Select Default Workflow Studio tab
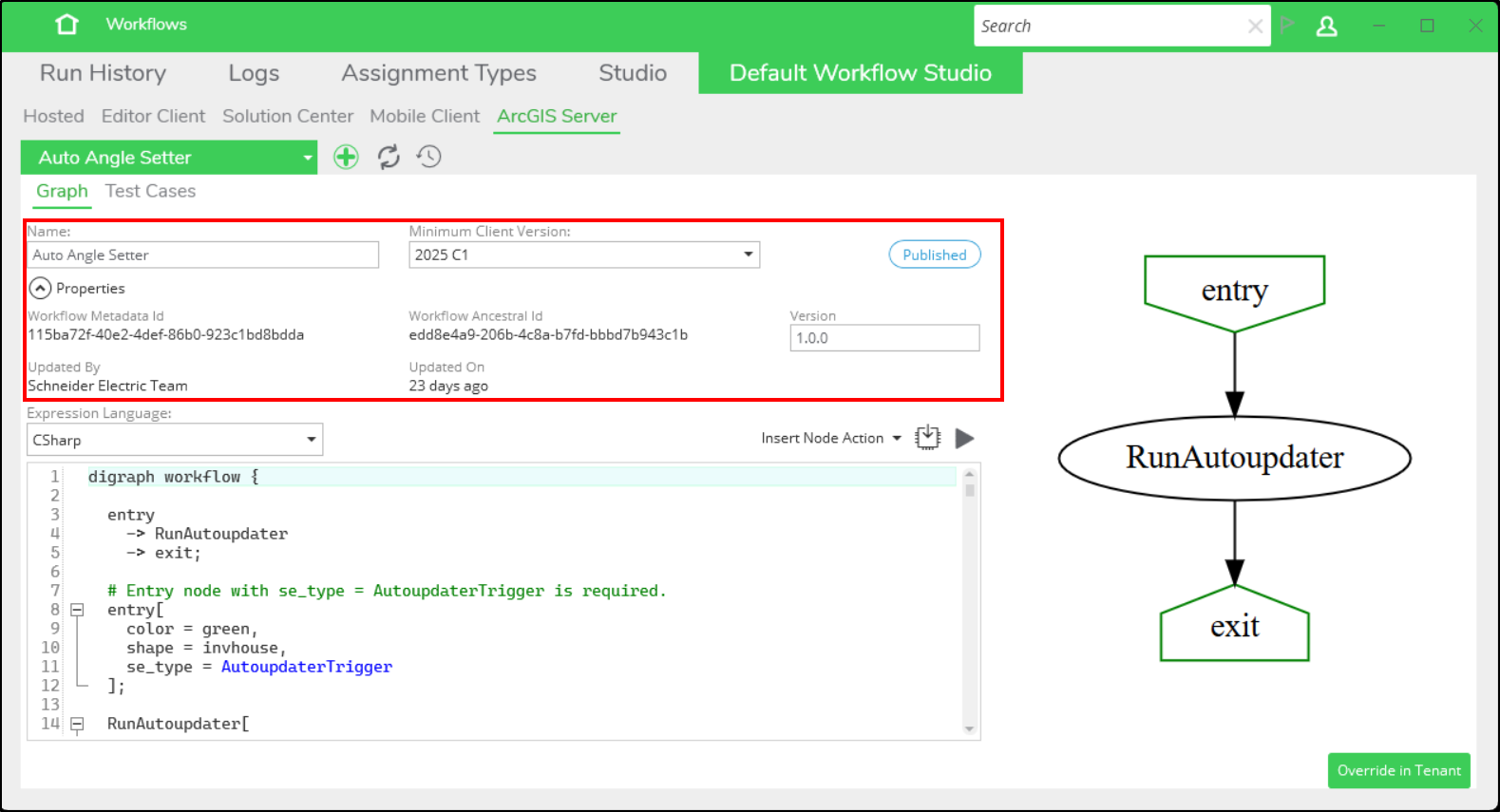 [861, 73]
